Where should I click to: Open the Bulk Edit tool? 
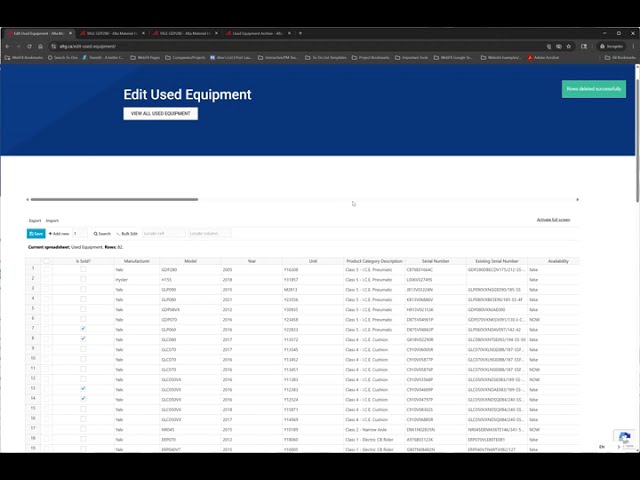point(127,234)
